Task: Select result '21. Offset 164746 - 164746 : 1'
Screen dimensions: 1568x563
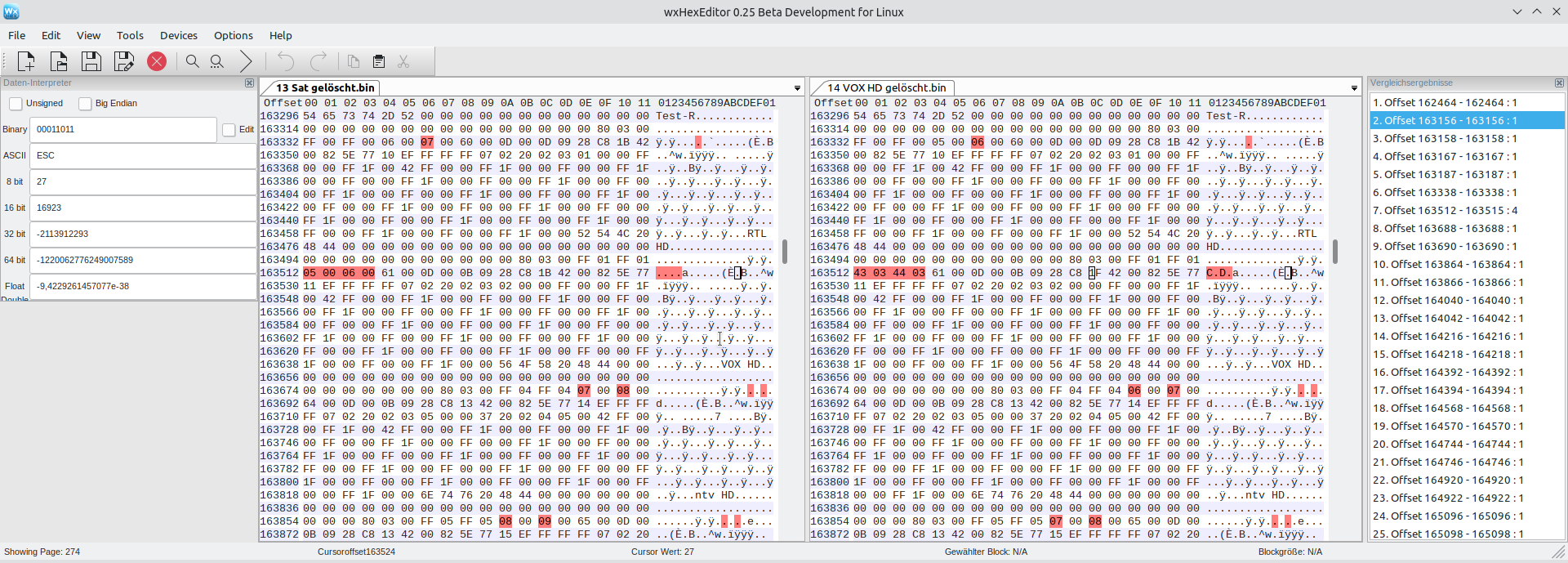Action: pos(1467,462)
